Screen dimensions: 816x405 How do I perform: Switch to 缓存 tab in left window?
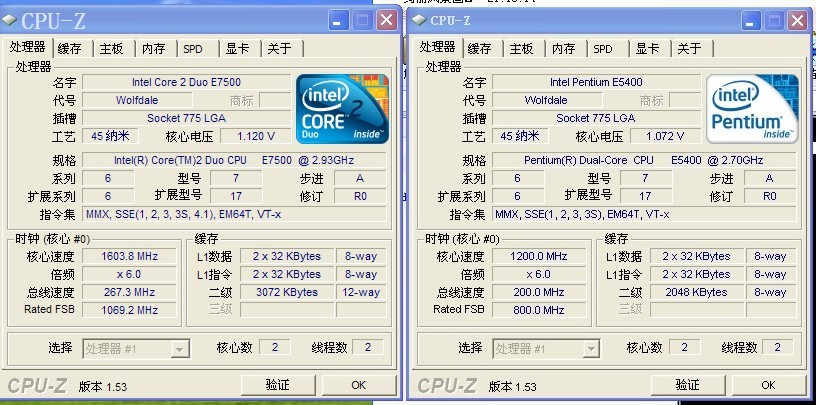pos(70,49)
